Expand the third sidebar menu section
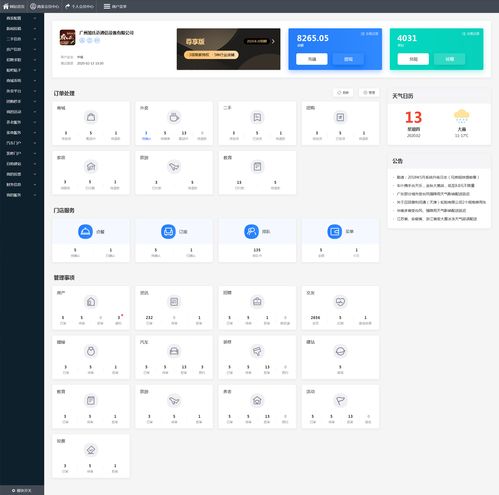The width and height of the screenshot is (499, 495). click(x=22, y=39)
